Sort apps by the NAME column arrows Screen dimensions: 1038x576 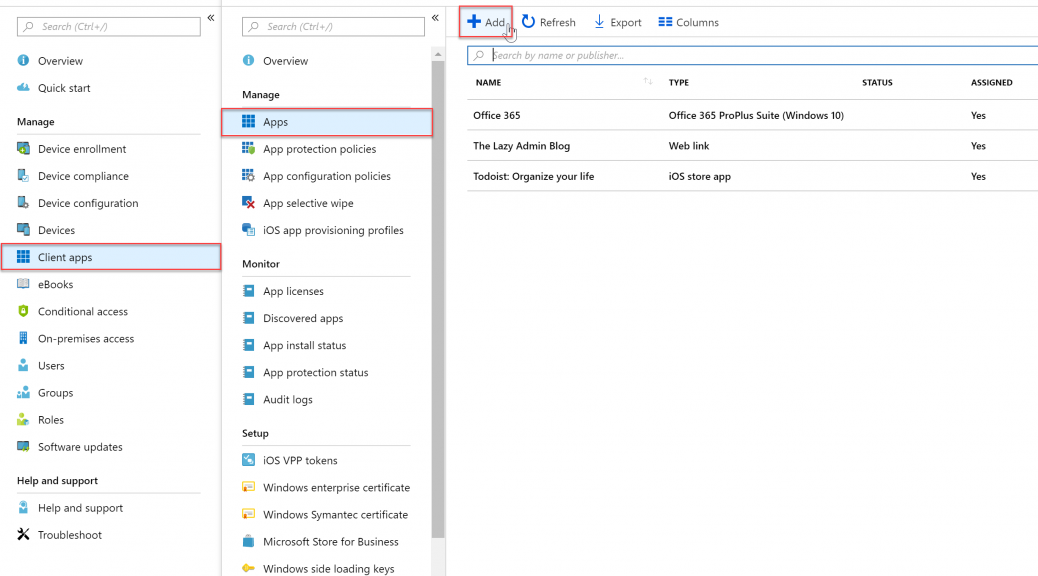coord(647,81)
